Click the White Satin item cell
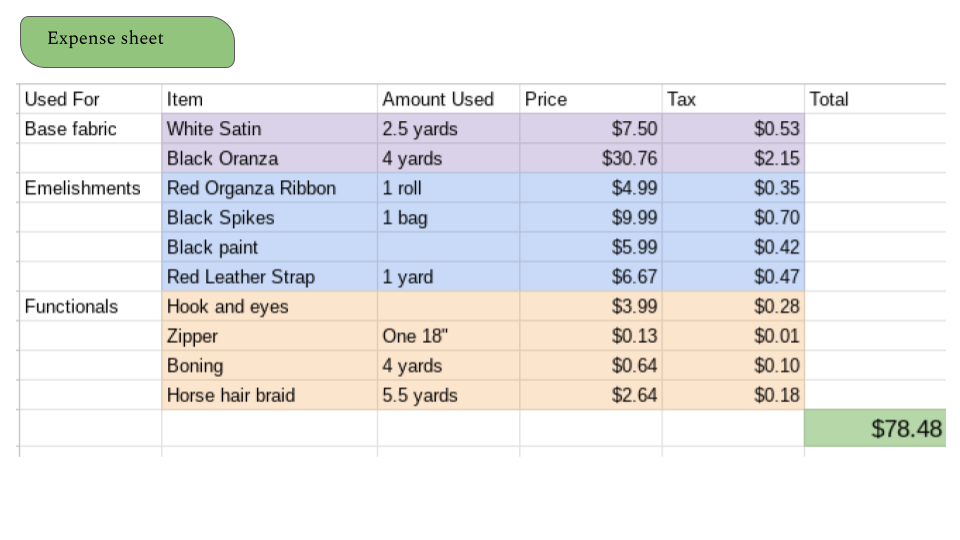The image size is (960, 540). [x=269, y=129]
